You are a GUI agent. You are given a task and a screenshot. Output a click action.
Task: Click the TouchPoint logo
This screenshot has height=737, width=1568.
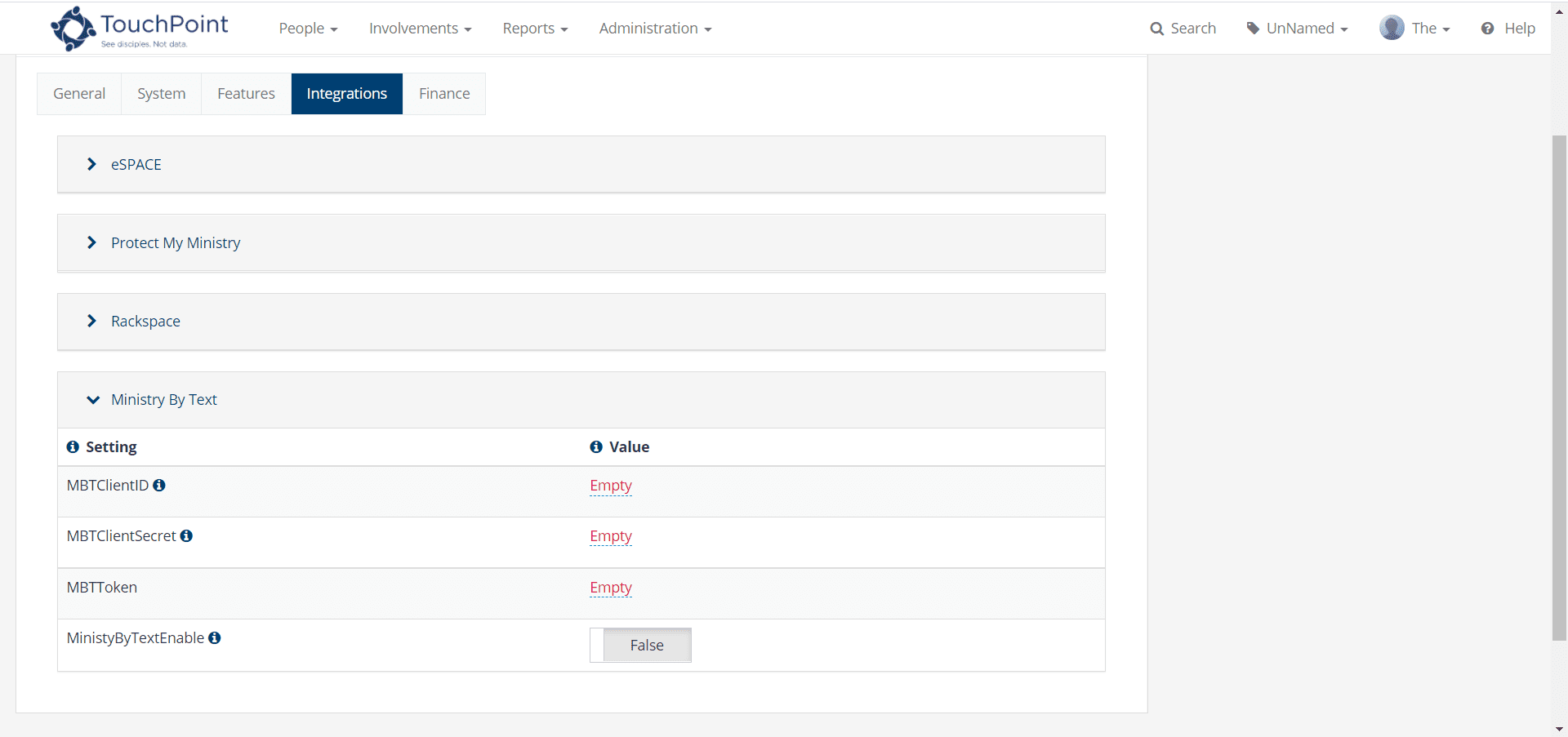140,29
